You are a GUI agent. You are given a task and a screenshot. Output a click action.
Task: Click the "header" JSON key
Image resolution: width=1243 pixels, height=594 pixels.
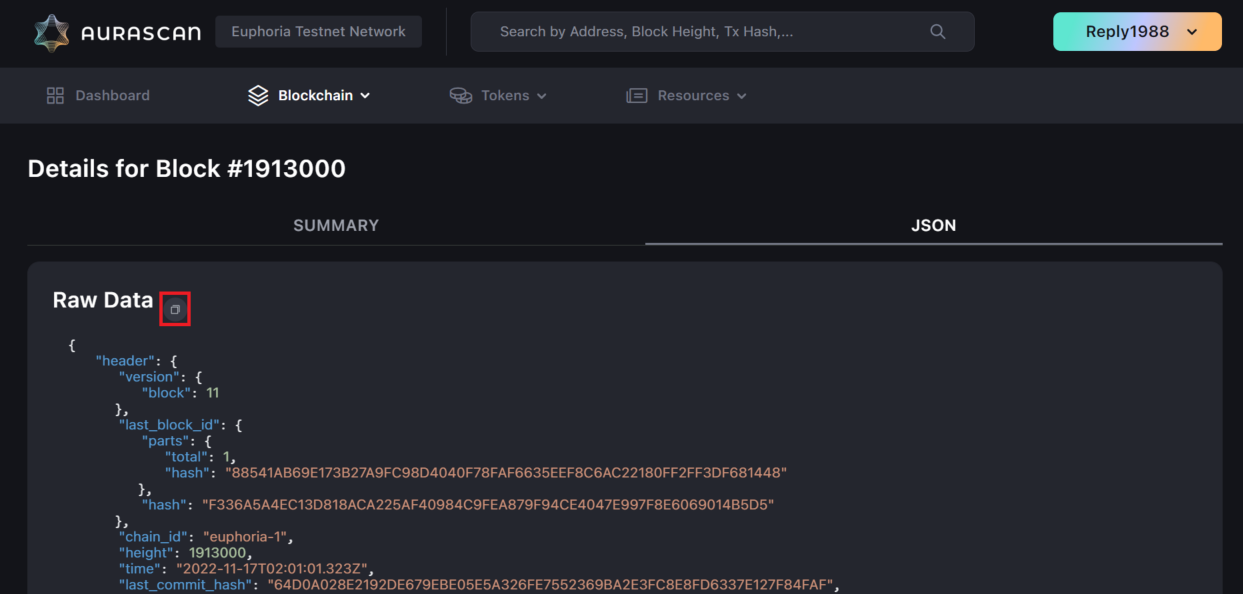(x=126, y=361)
